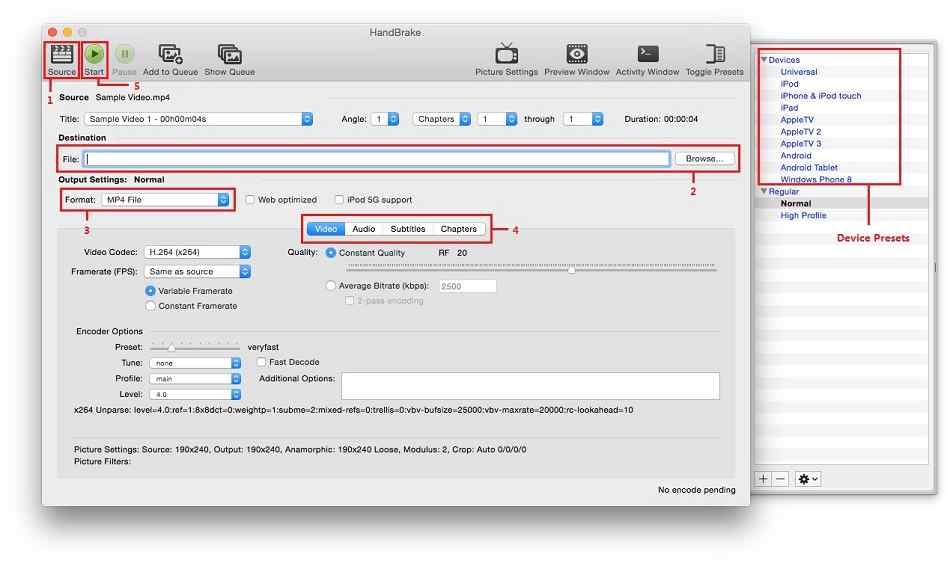Screen dimensions: 949x566
Task: Select the Windows Phone 8 preset
Action: [x=816, y=180]
